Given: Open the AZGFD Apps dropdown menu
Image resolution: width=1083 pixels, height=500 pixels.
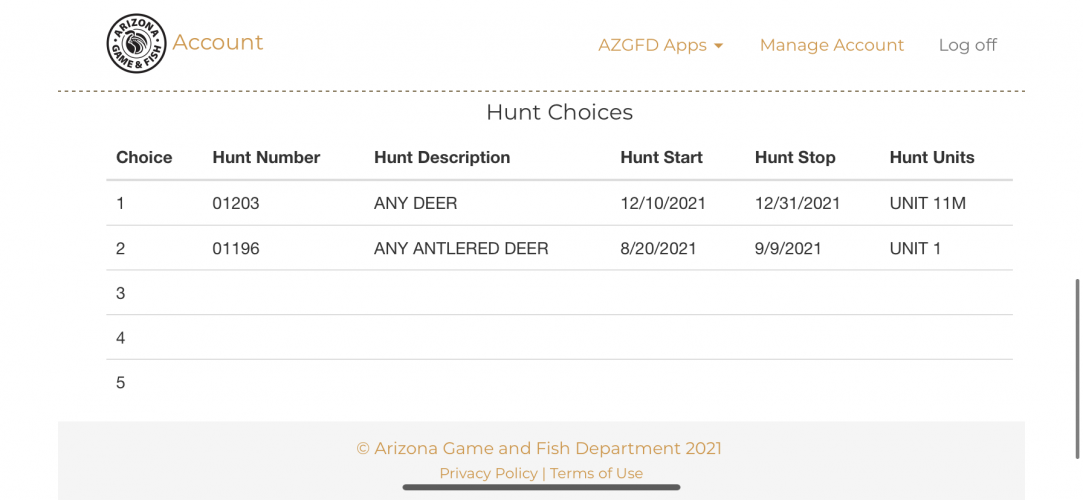Looking at the screenshot, I should [x=660, y=45].
